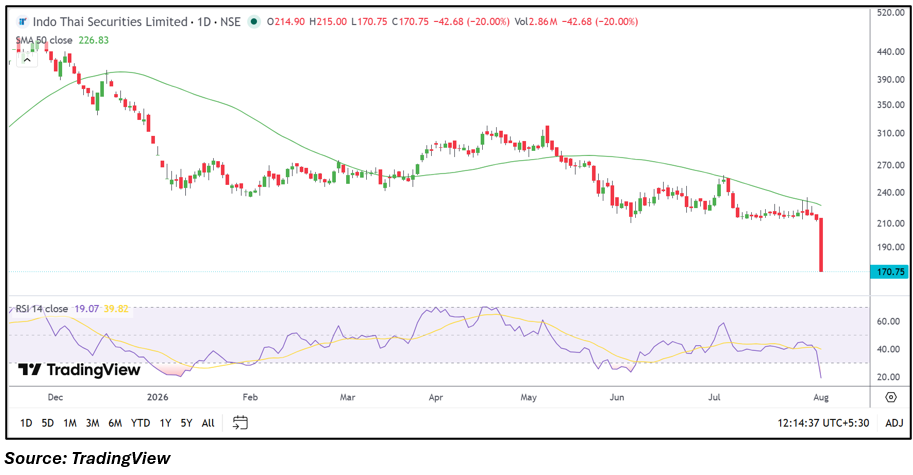Select the 5Y time range
The image size is (913, 475).
[186, 423]
